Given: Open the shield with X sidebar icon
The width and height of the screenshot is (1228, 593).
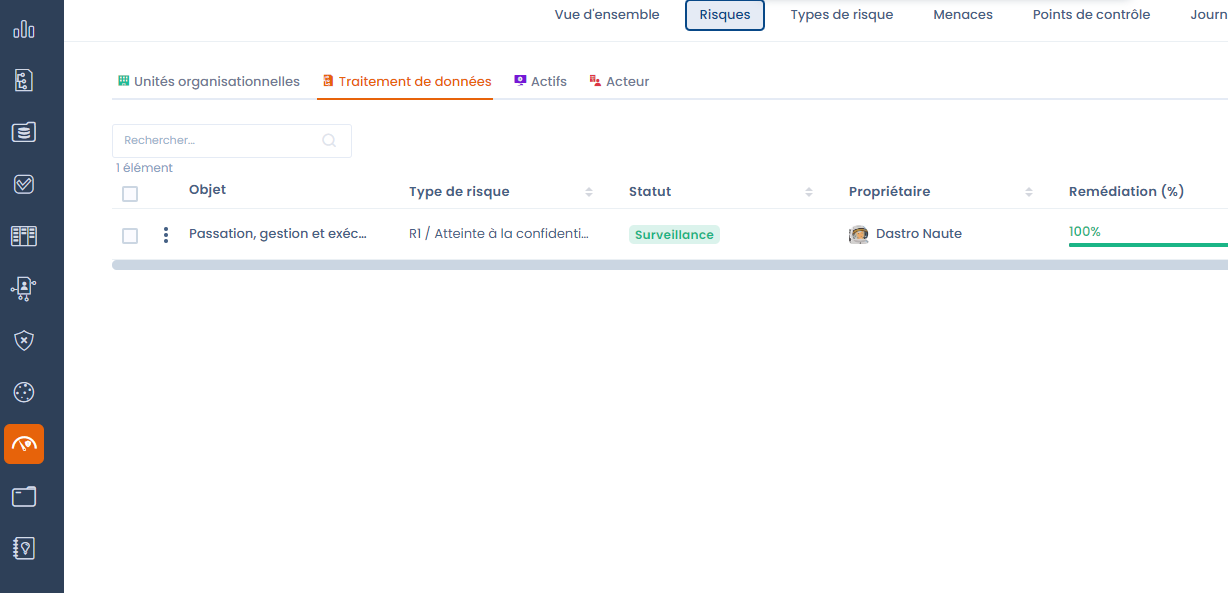Looking at the screenshot, I should point(24,340).
